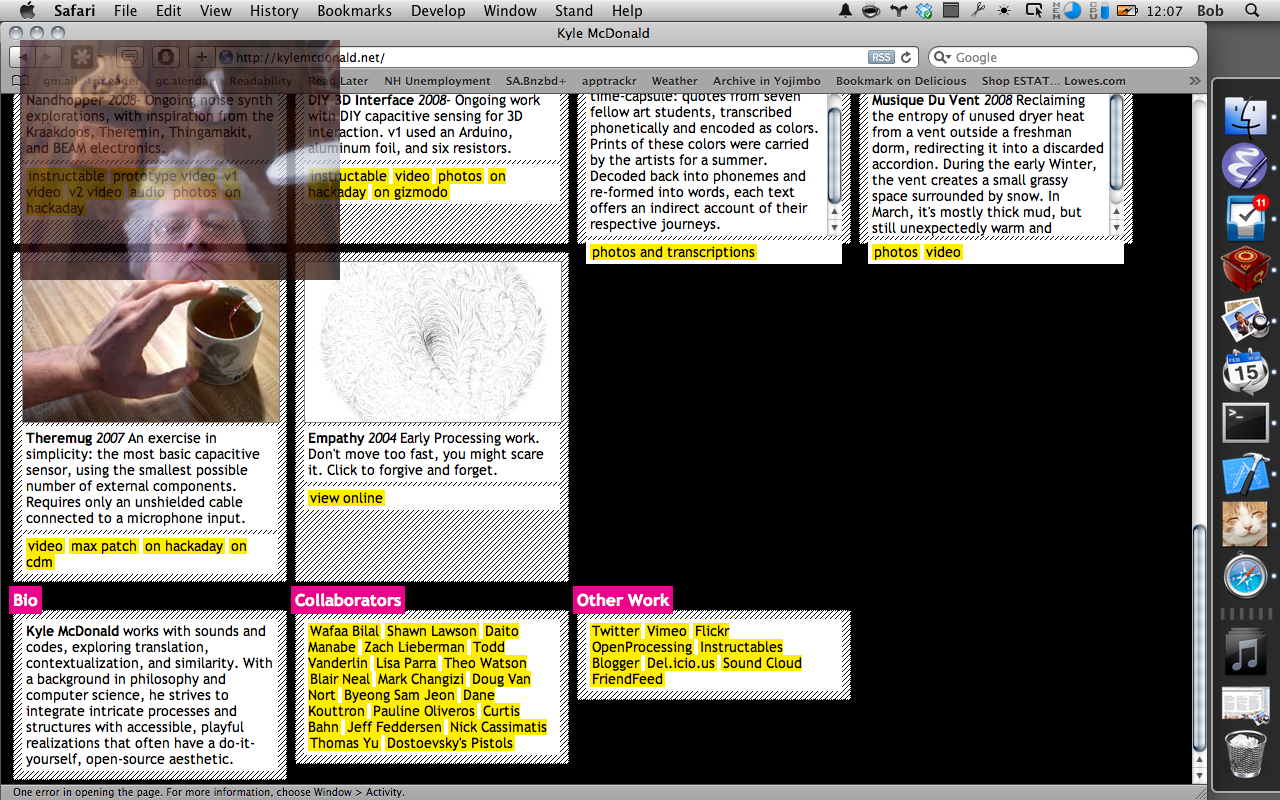Image resolution: width=1280 pixels, height=800 pixels.
Task: Open the Bob user menu
Action: 1210,11
